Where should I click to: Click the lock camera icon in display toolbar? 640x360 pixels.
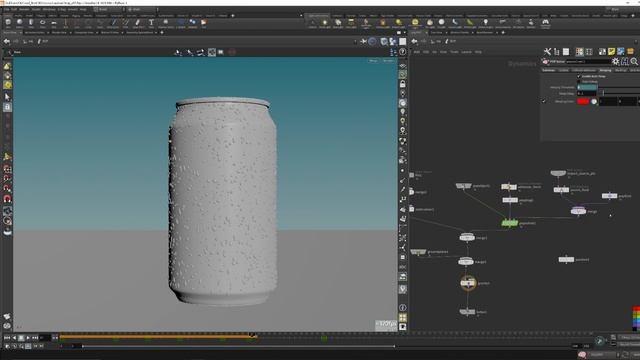tap(402, 84)
